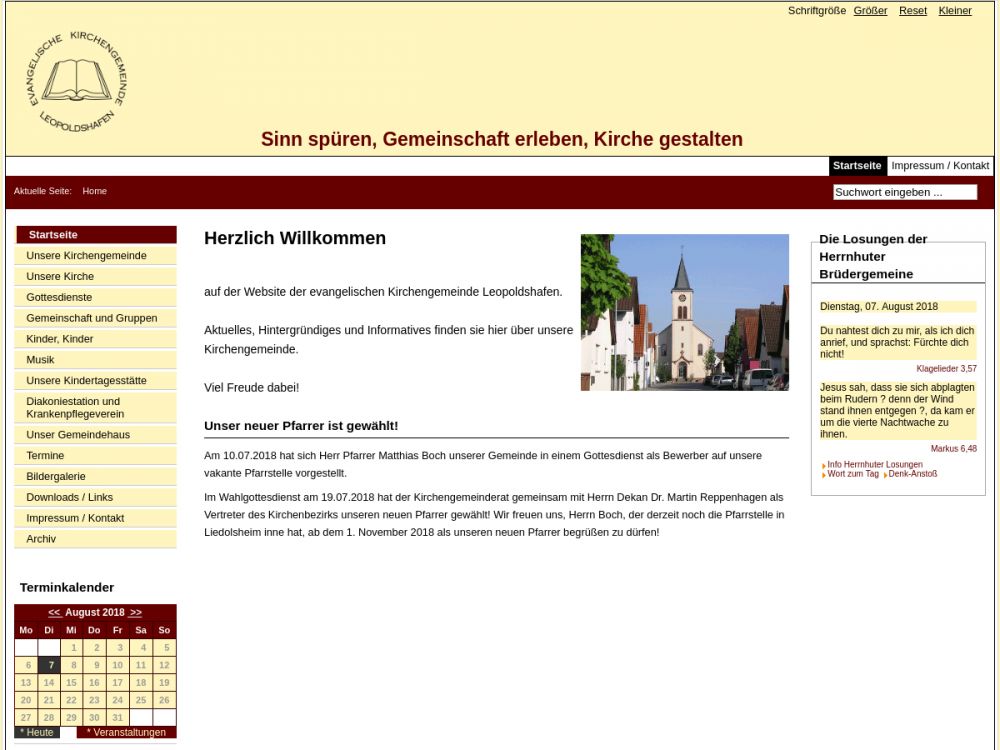This screenshot has height=750, width=1000.
Task: Open Unsere Kirchengemeinde in sidebar
Action: pyautogui.click(x=86, y=256)
